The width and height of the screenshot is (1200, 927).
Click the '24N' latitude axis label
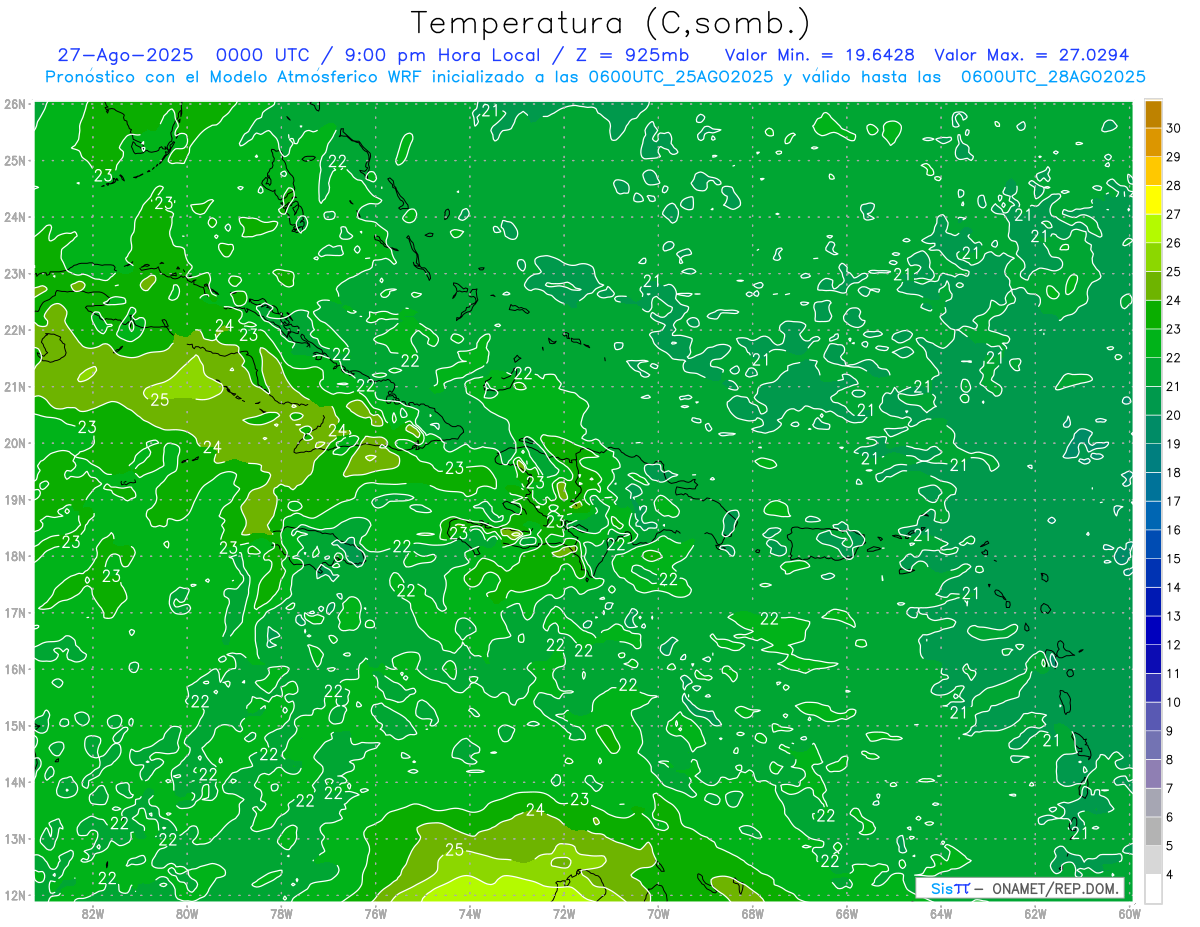pos(15,217)
